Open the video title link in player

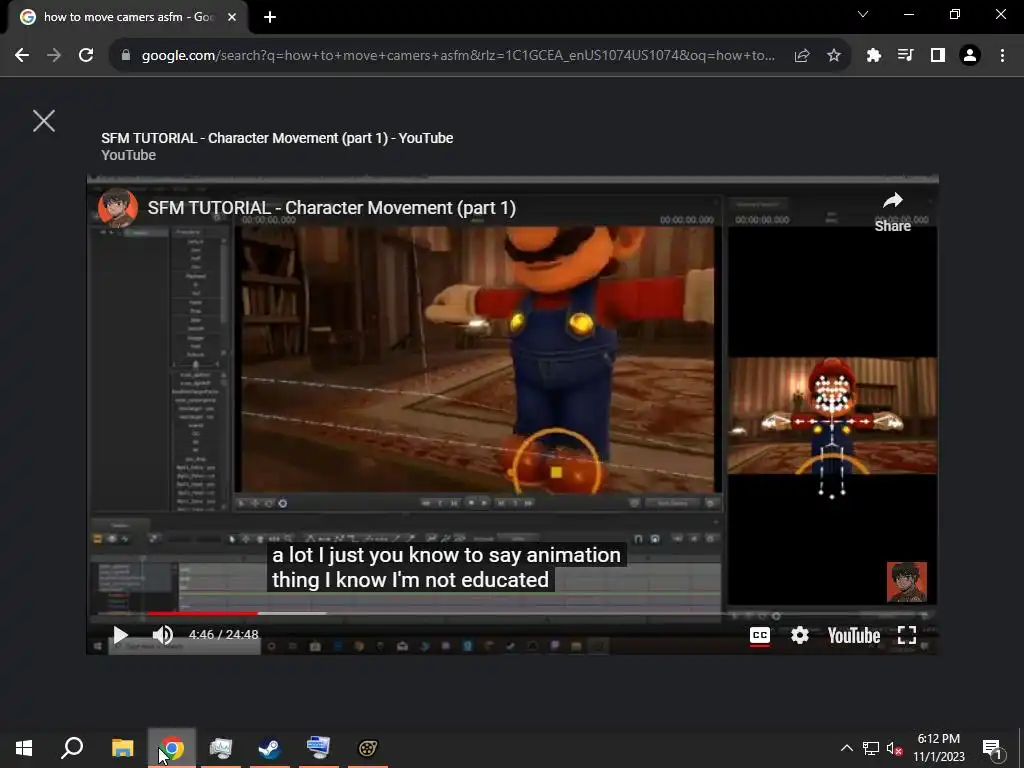[332, 208]
